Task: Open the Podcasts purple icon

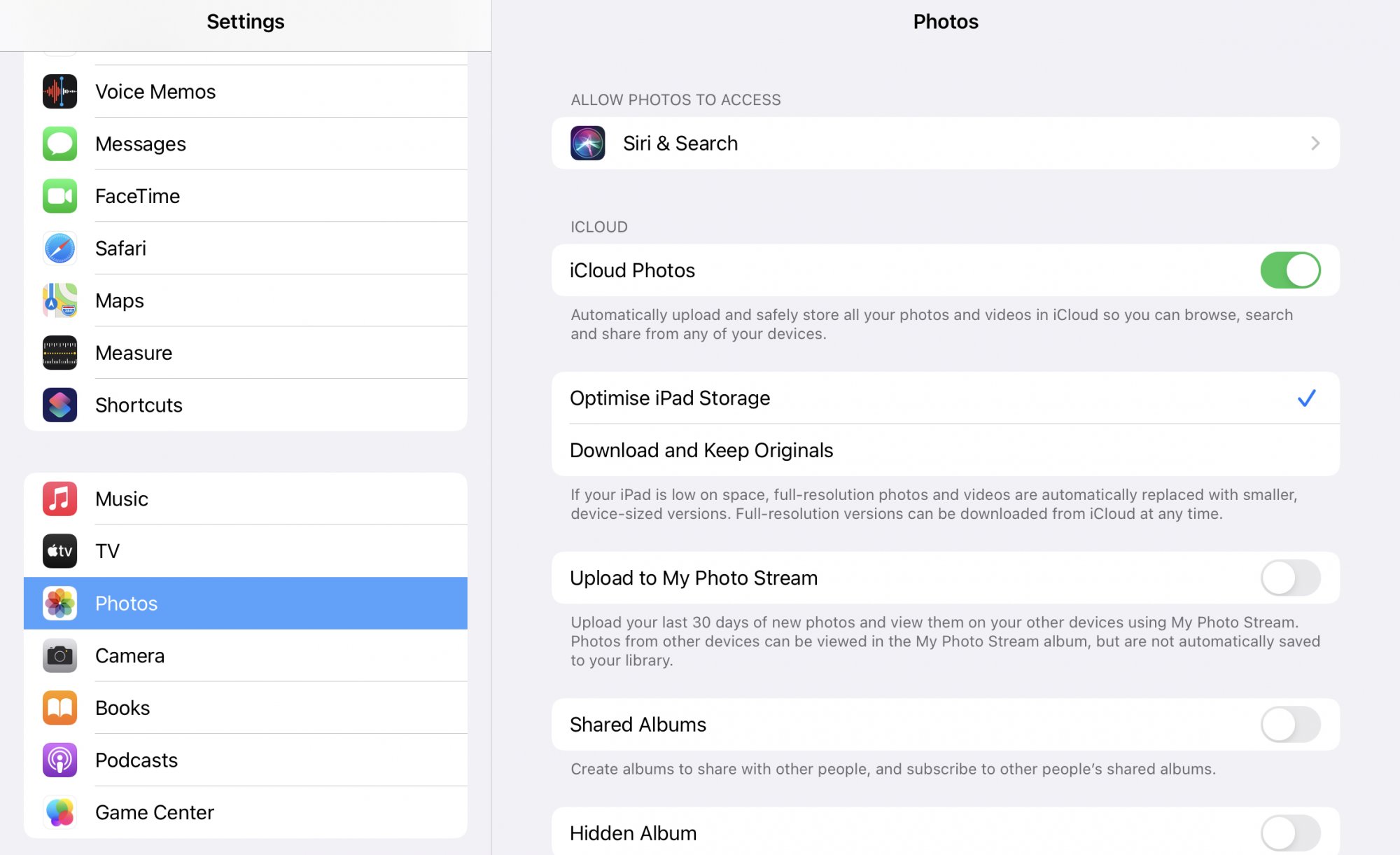Action: tap(59, 760)
